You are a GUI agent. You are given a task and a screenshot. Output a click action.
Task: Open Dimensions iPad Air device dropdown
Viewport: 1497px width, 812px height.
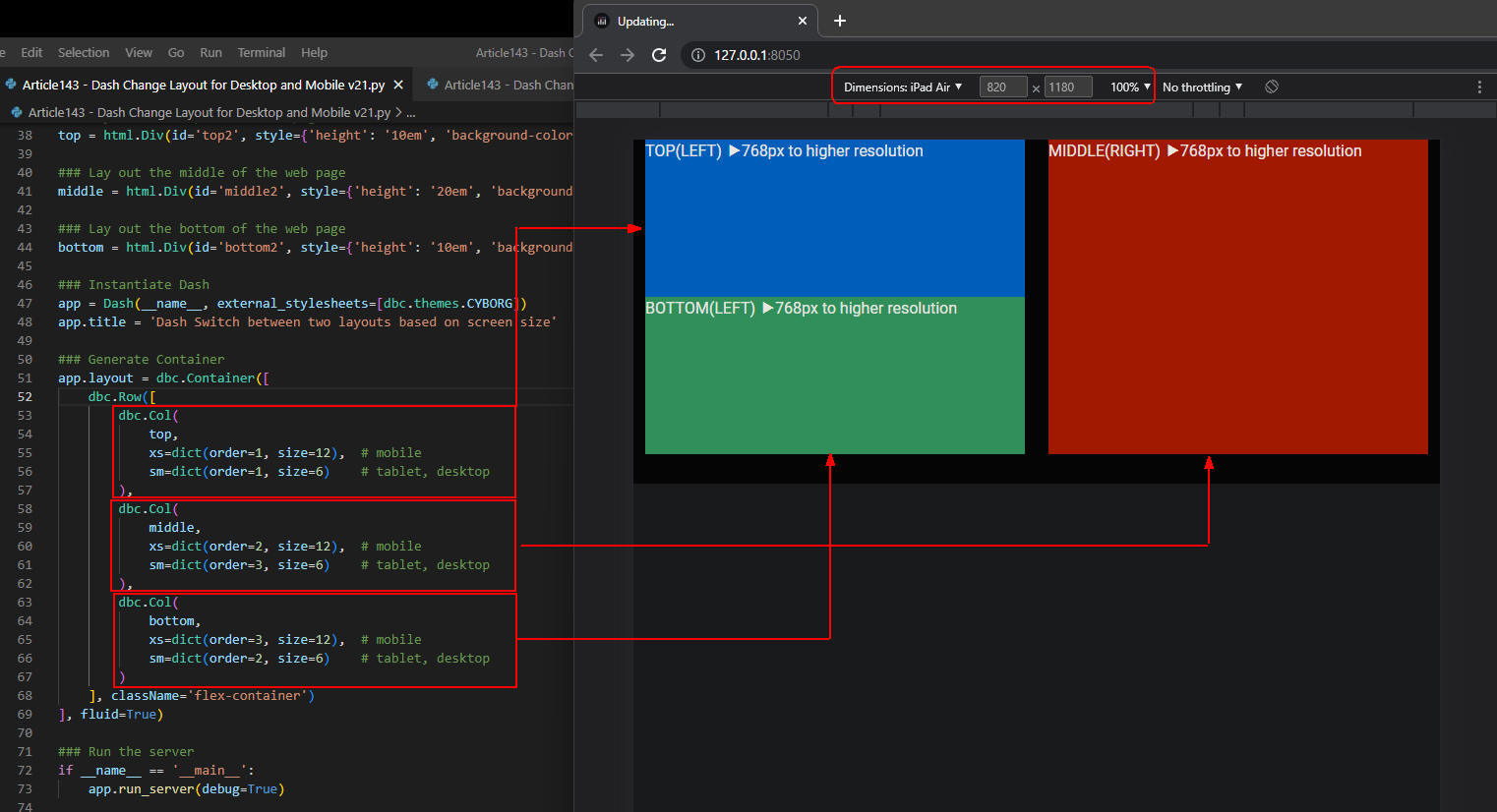tap(903, 87)
